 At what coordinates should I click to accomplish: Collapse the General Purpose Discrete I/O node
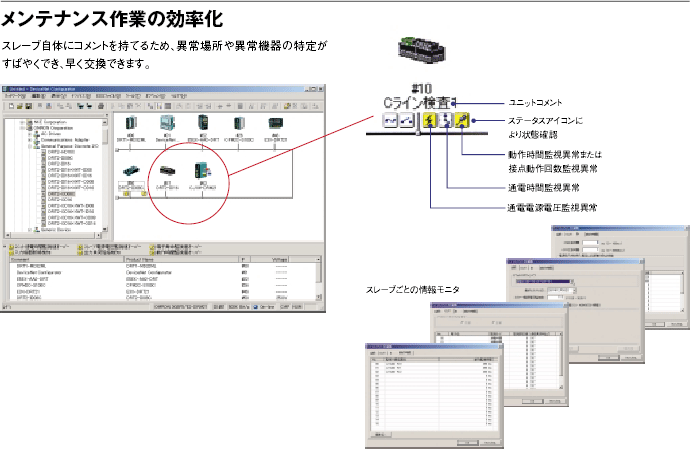pyautogui.click(x=30, y=146)
